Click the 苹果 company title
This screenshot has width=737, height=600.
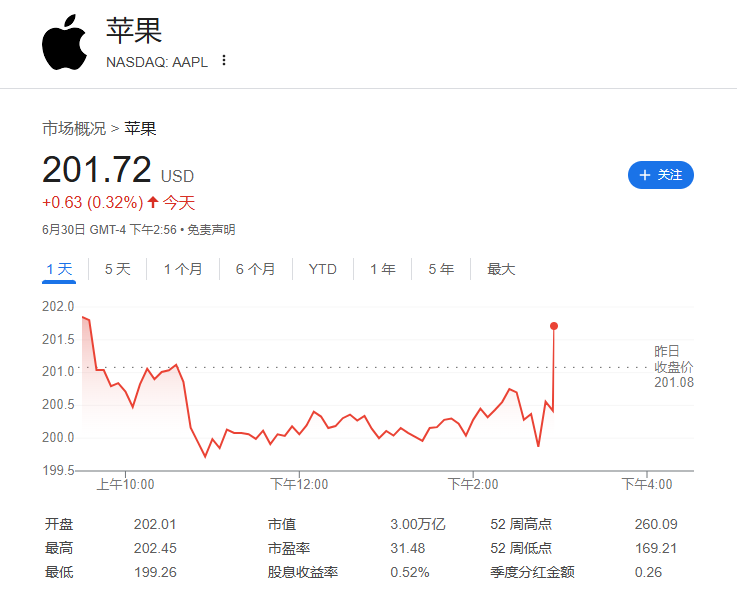click(x=134, y=31)
